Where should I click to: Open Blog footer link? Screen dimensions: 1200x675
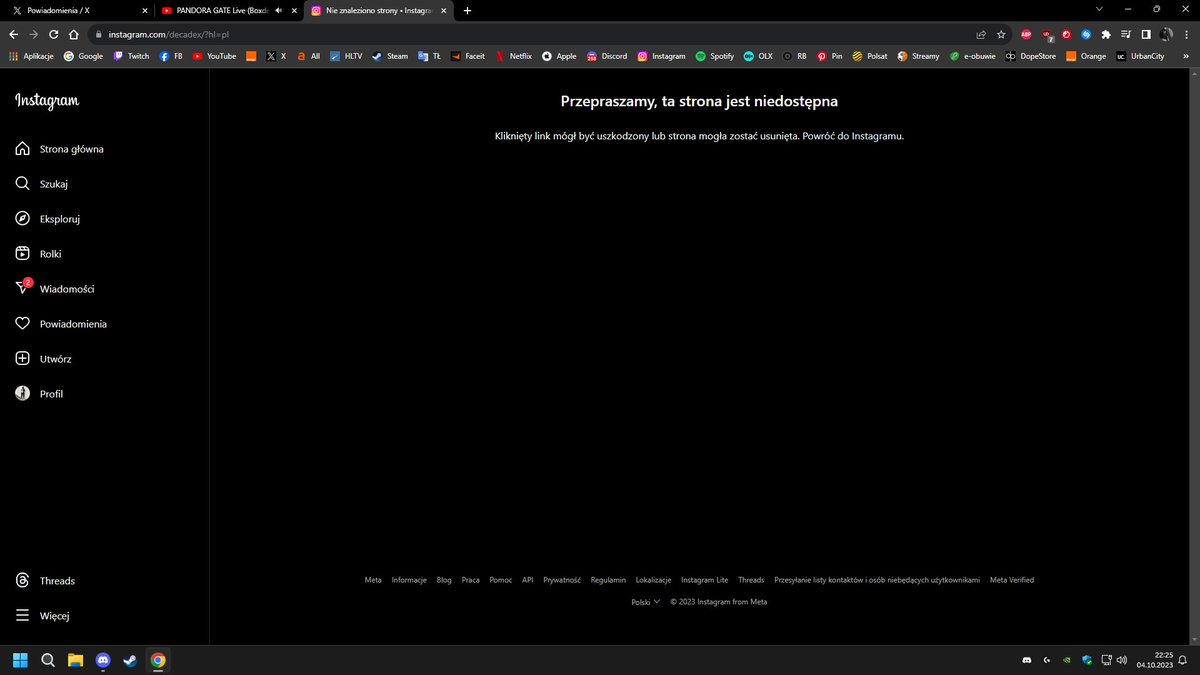[444, 580]
